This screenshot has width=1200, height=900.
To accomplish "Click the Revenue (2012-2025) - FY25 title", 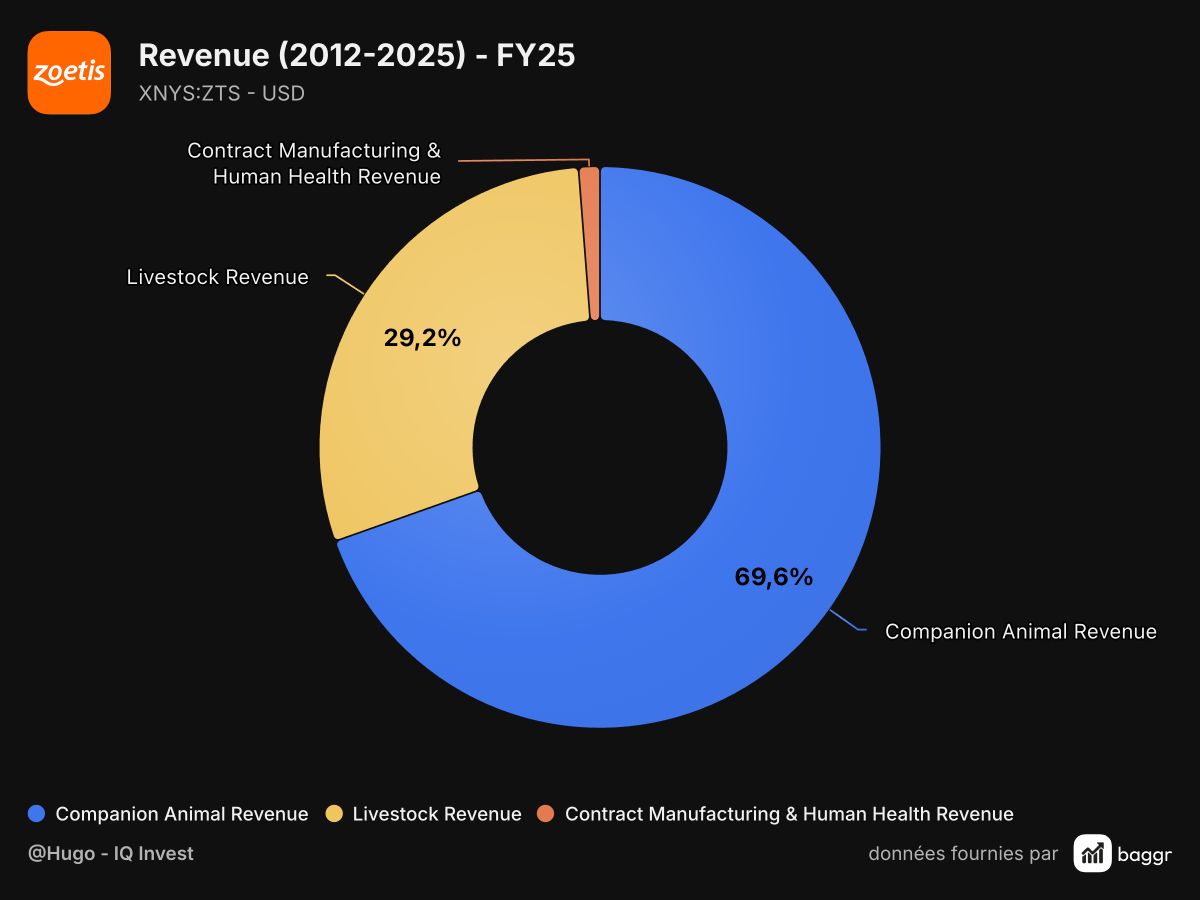I will pos(357,55).
